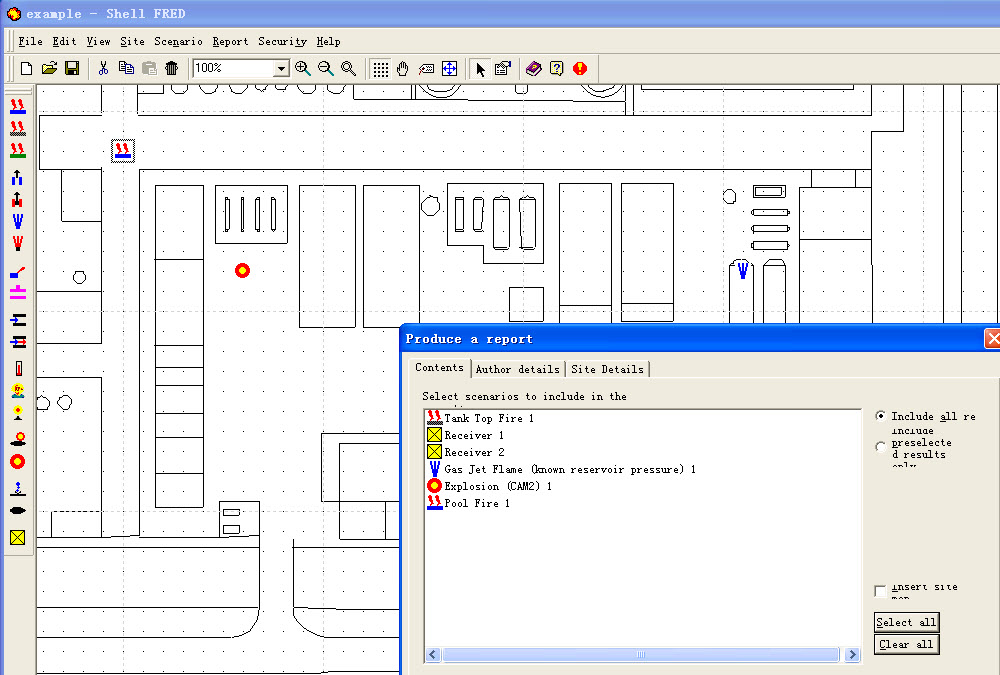
Task: Cut selection using the scissors icon
Action: [x=103, y=68]
